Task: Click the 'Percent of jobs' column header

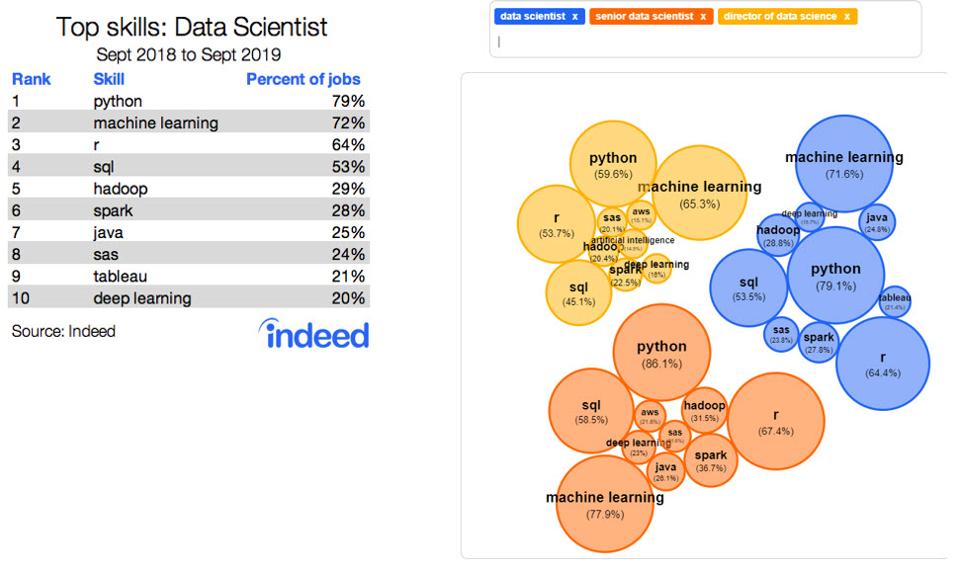Action: pyautogui.click(x=303, y=79)
